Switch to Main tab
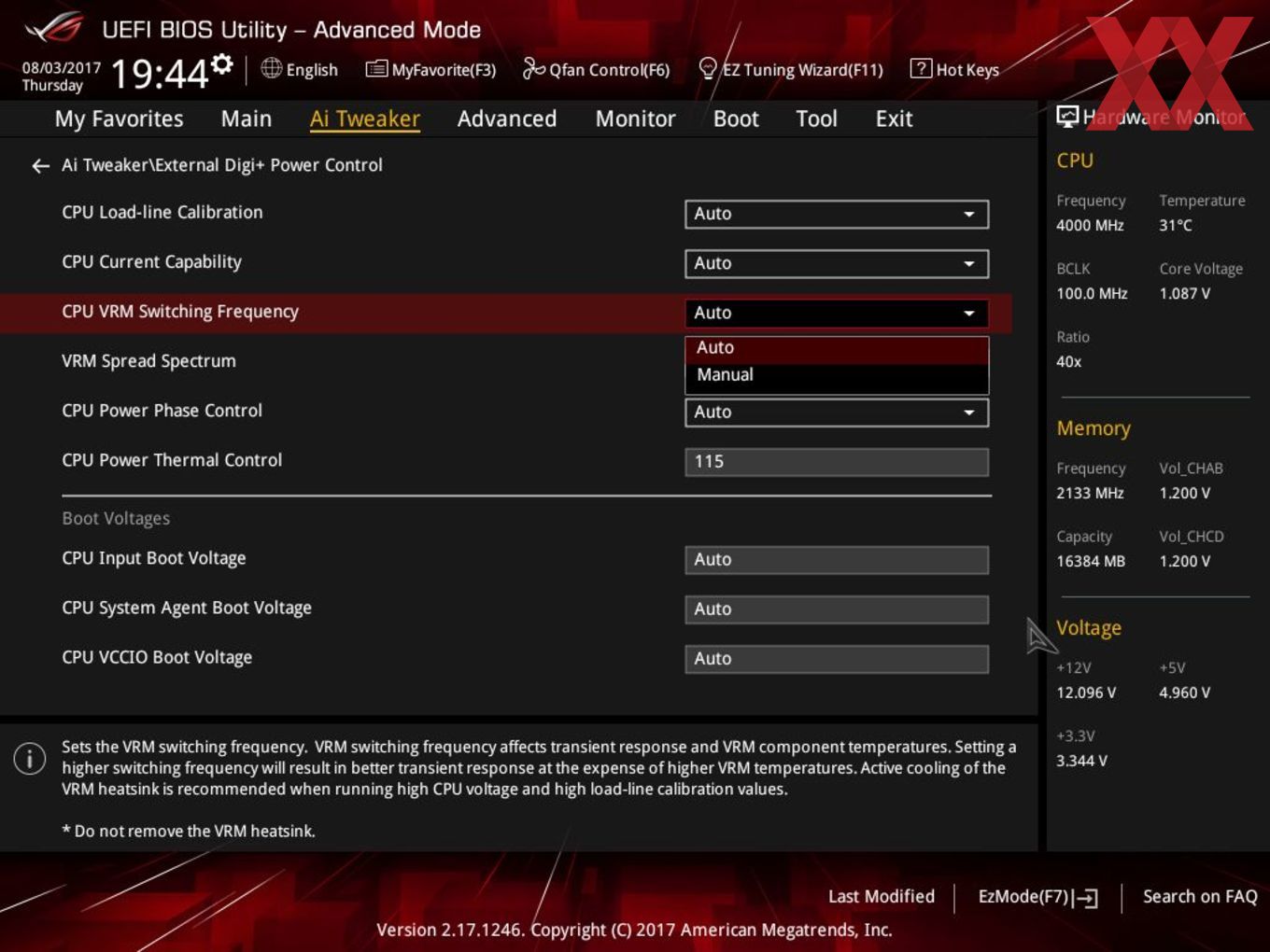This screenshot has width=1270, height=952. click(x=247, y=119)
